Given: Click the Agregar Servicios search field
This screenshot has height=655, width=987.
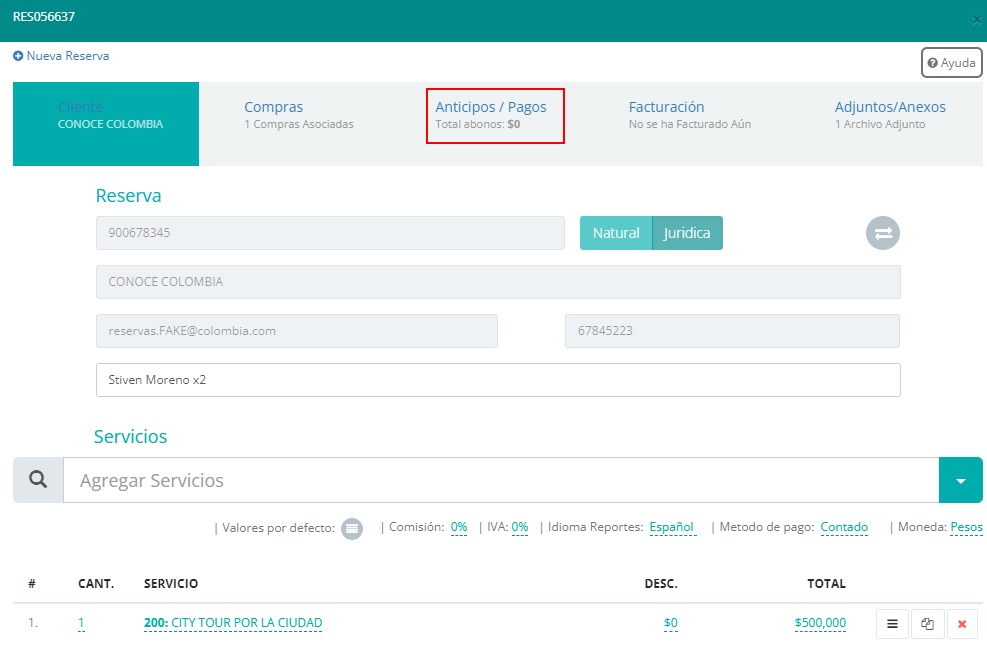Looking at the screenshot, I should 501,480.
